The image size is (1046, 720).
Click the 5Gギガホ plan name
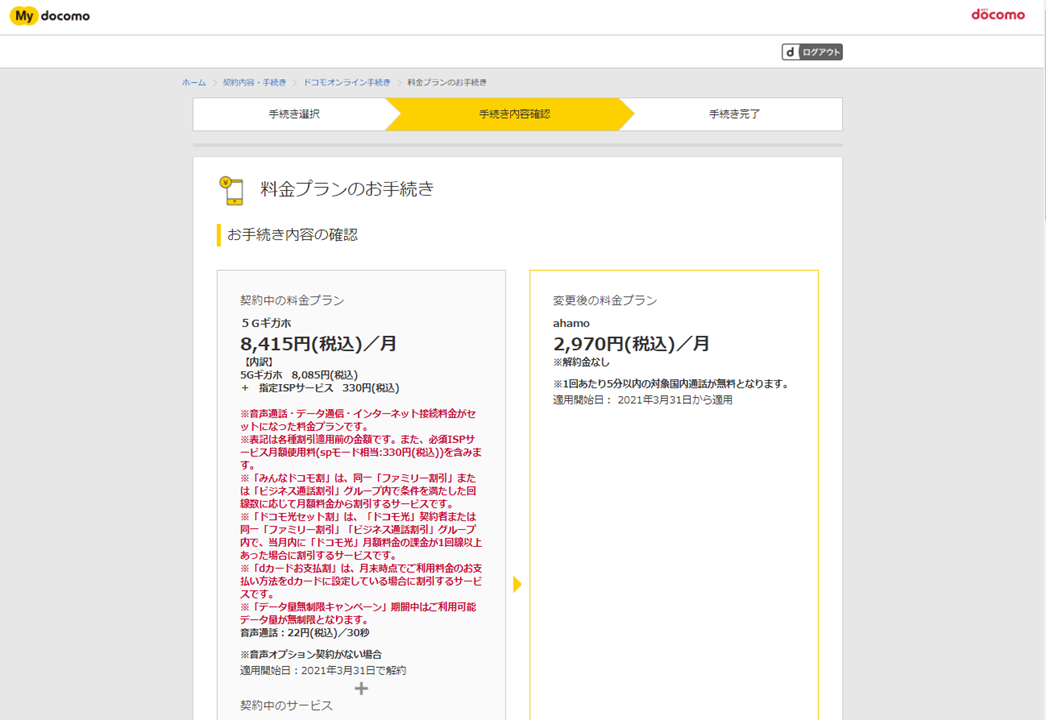click(266, 323)
